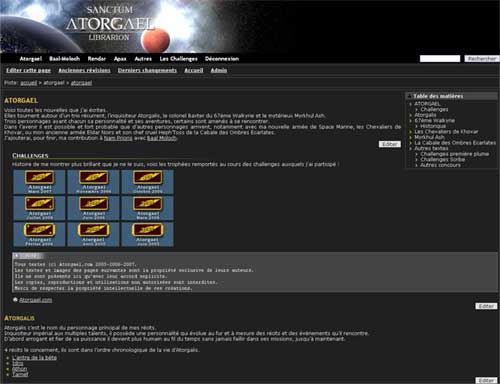Select the Apax menu item
The height and width of the screenshot is (384, 500).
120,59
